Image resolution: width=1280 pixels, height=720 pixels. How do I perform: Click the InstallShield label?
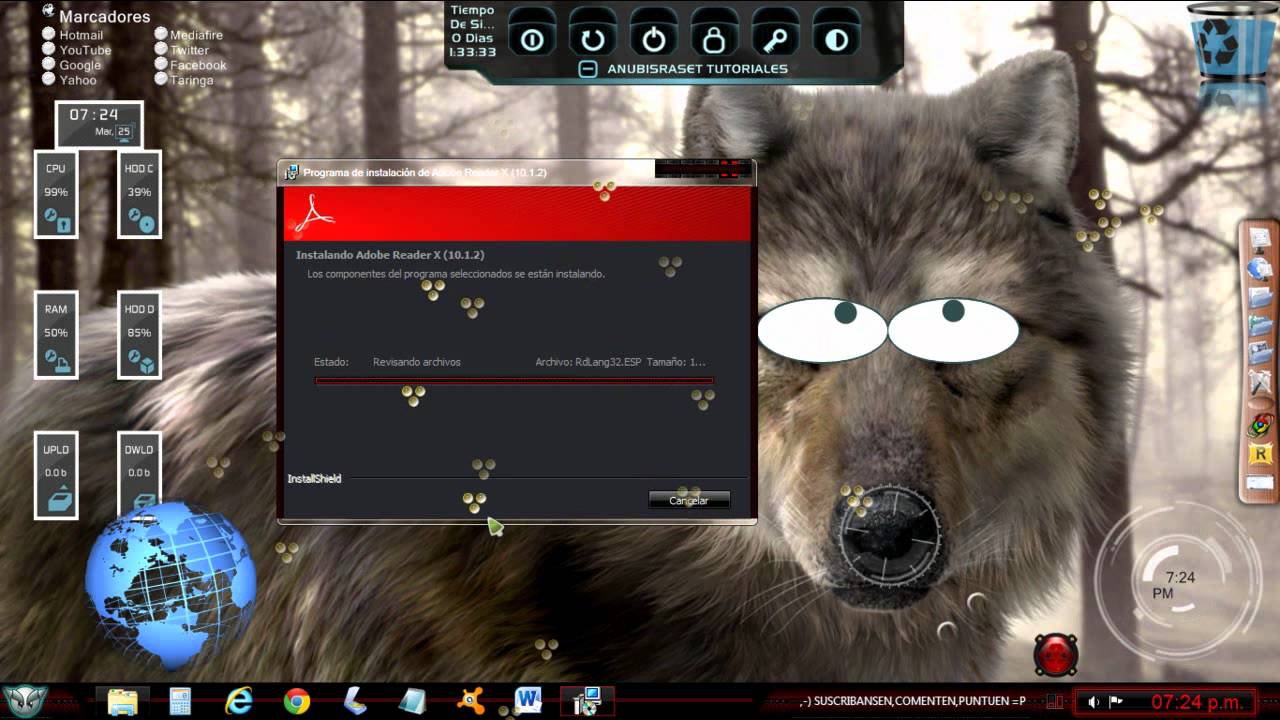314,479
